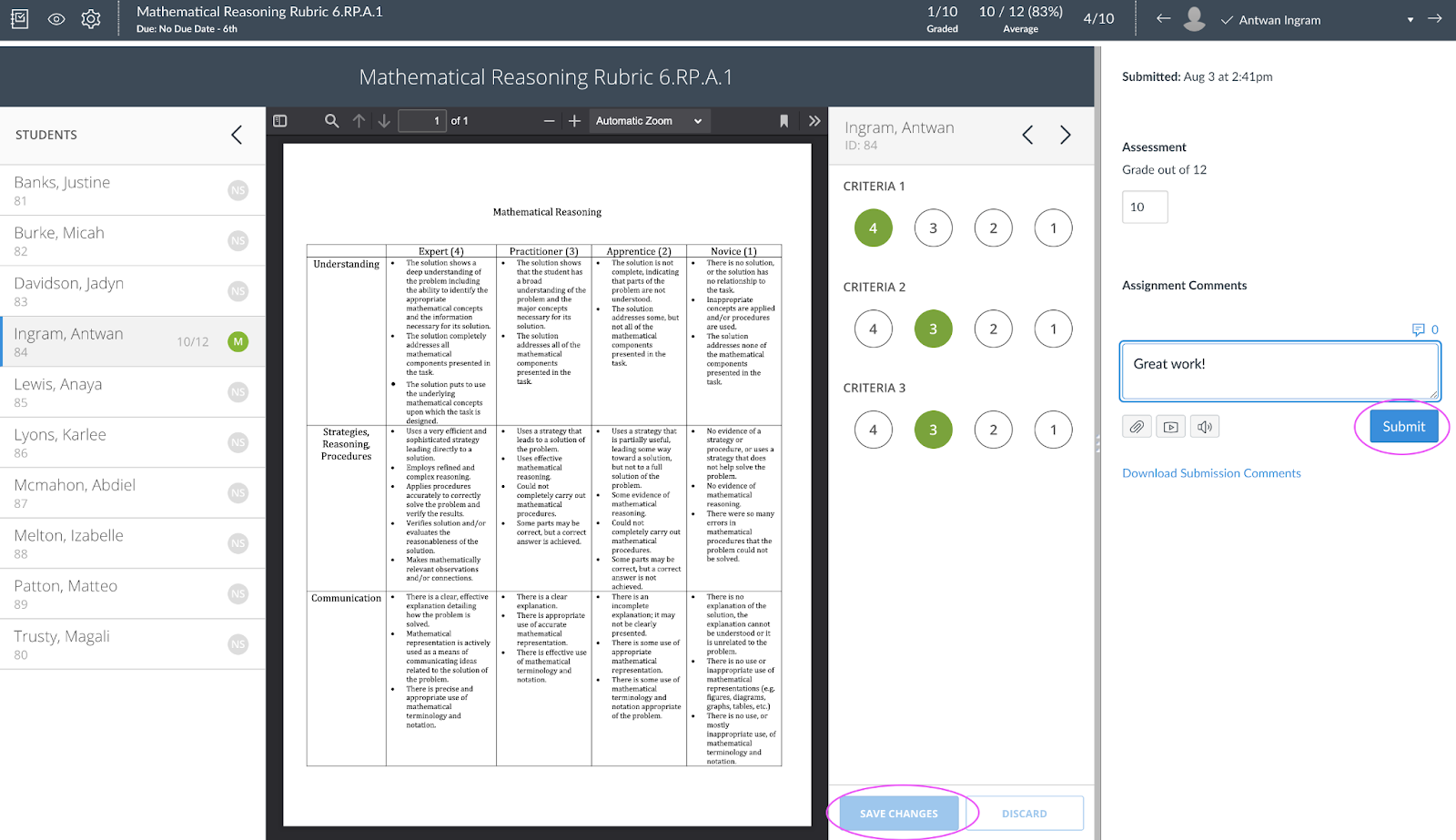Open the Automatic Zoom dropdown

[x=649, y=120]
